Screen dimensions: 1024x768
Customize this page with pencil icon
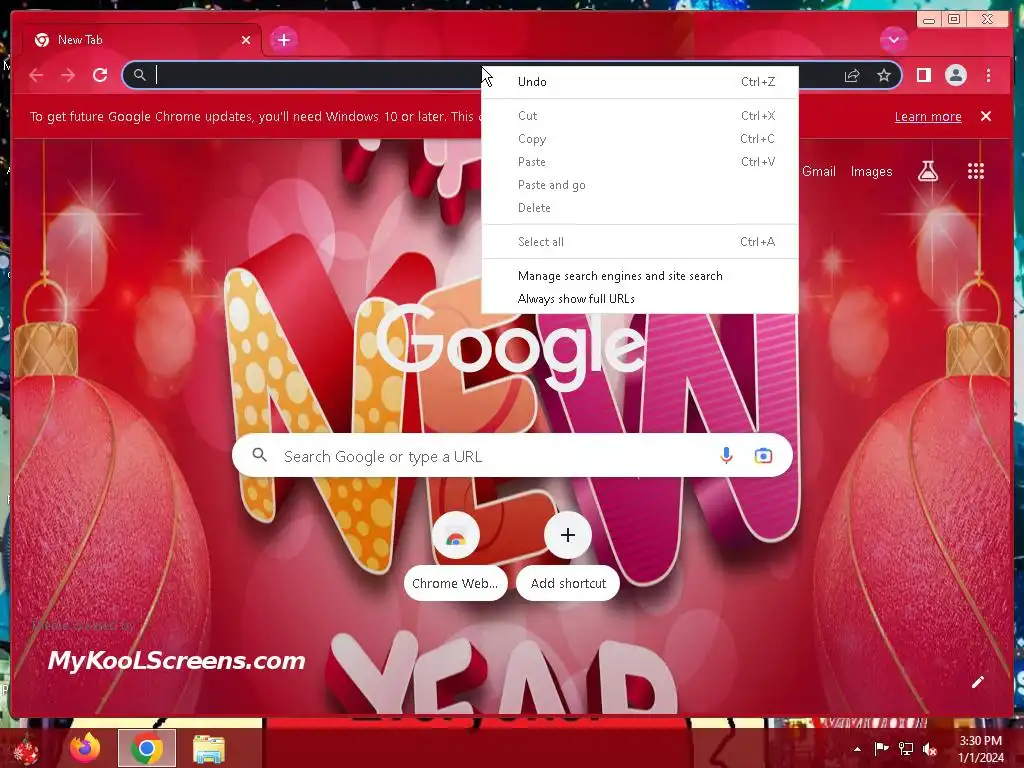977,682
